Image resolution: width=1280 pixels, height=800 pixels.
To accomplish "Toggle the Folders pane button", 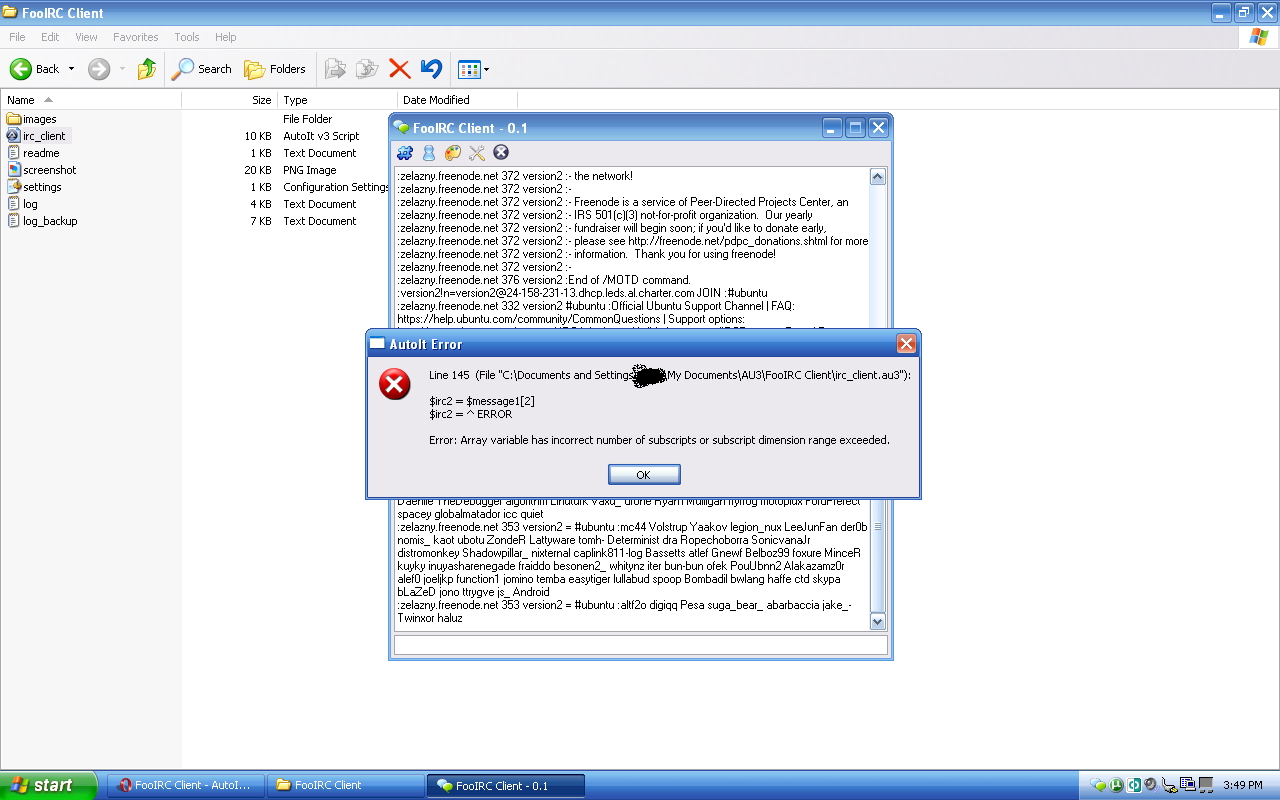I will click(276, 69).
